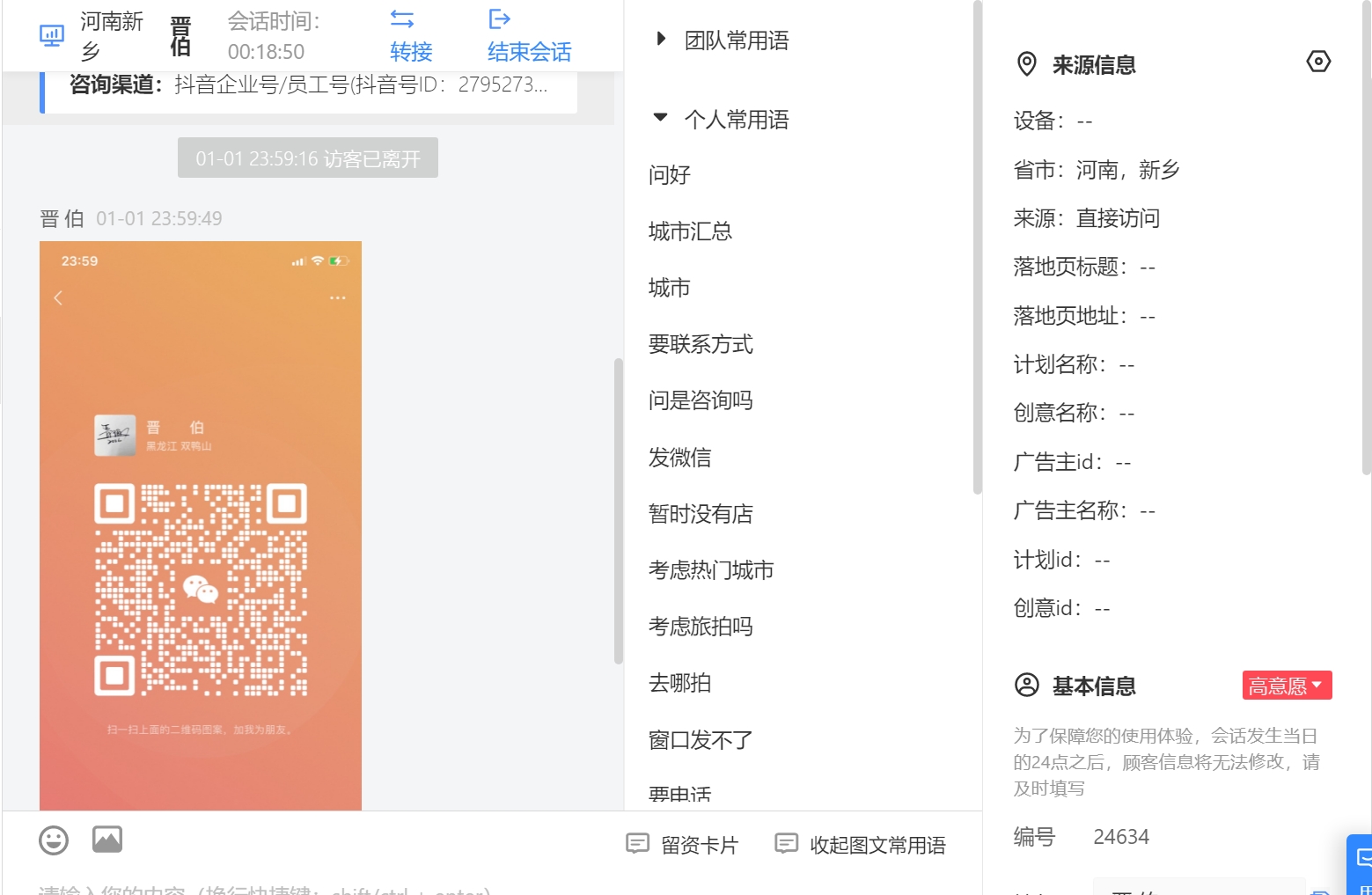The width and height of the screenshot is (1372, 895).
Task: Select the 城市汇总 quick phrase
Action: (x=690, y=231)
